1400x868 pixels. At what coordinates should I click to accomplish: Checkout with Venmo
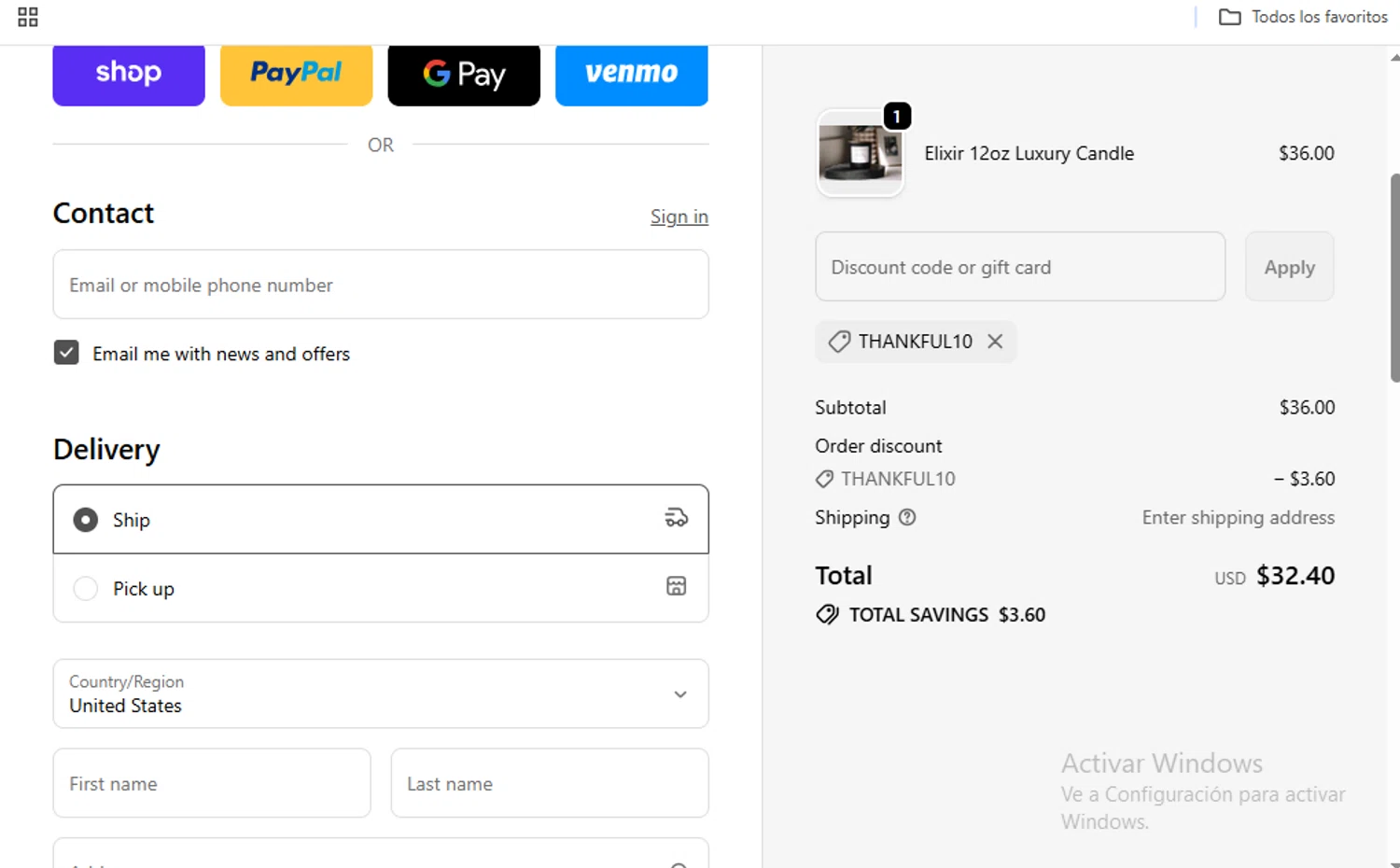(631, 74)
